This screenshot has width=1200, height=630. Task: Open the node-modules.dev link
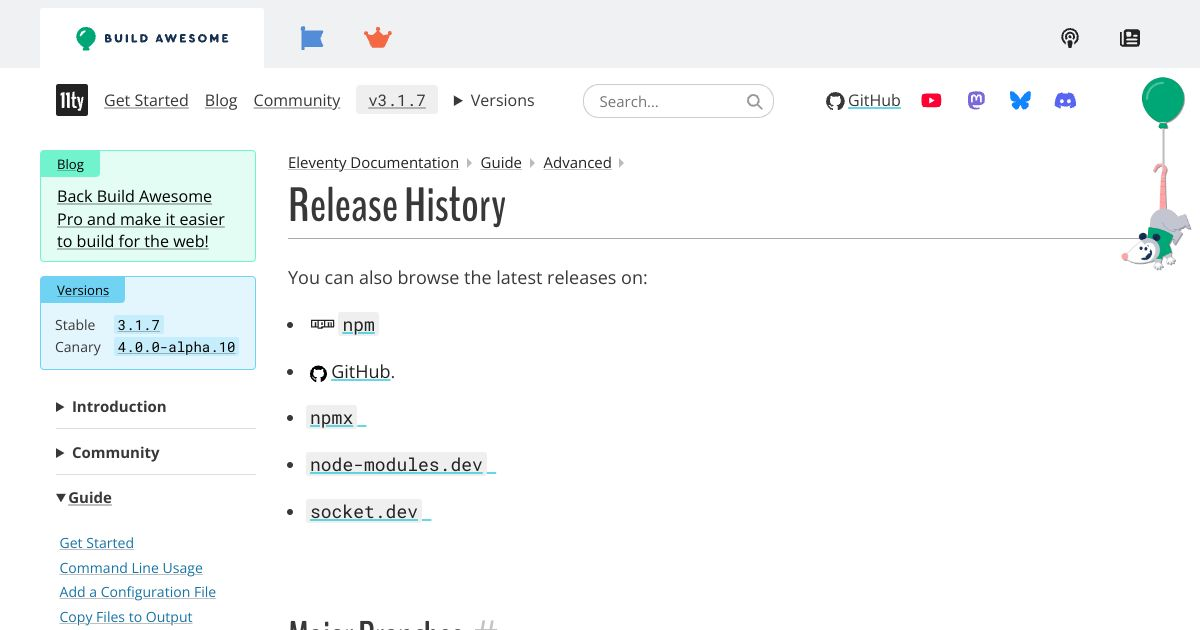(397, 465)
